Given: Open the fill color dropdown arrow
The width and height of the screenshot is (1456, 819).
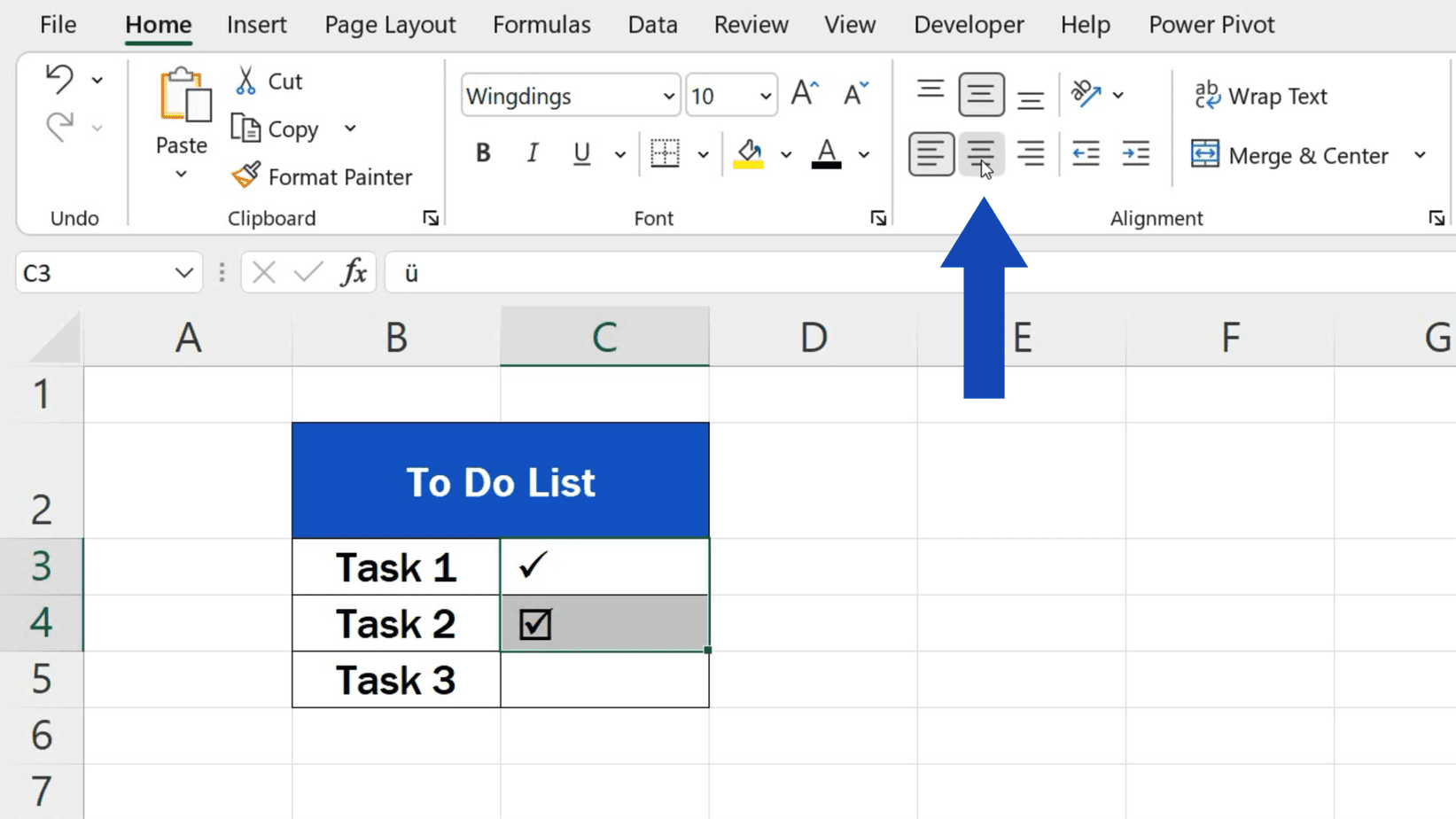Looking at the screenshot, I should coord(787,154).
